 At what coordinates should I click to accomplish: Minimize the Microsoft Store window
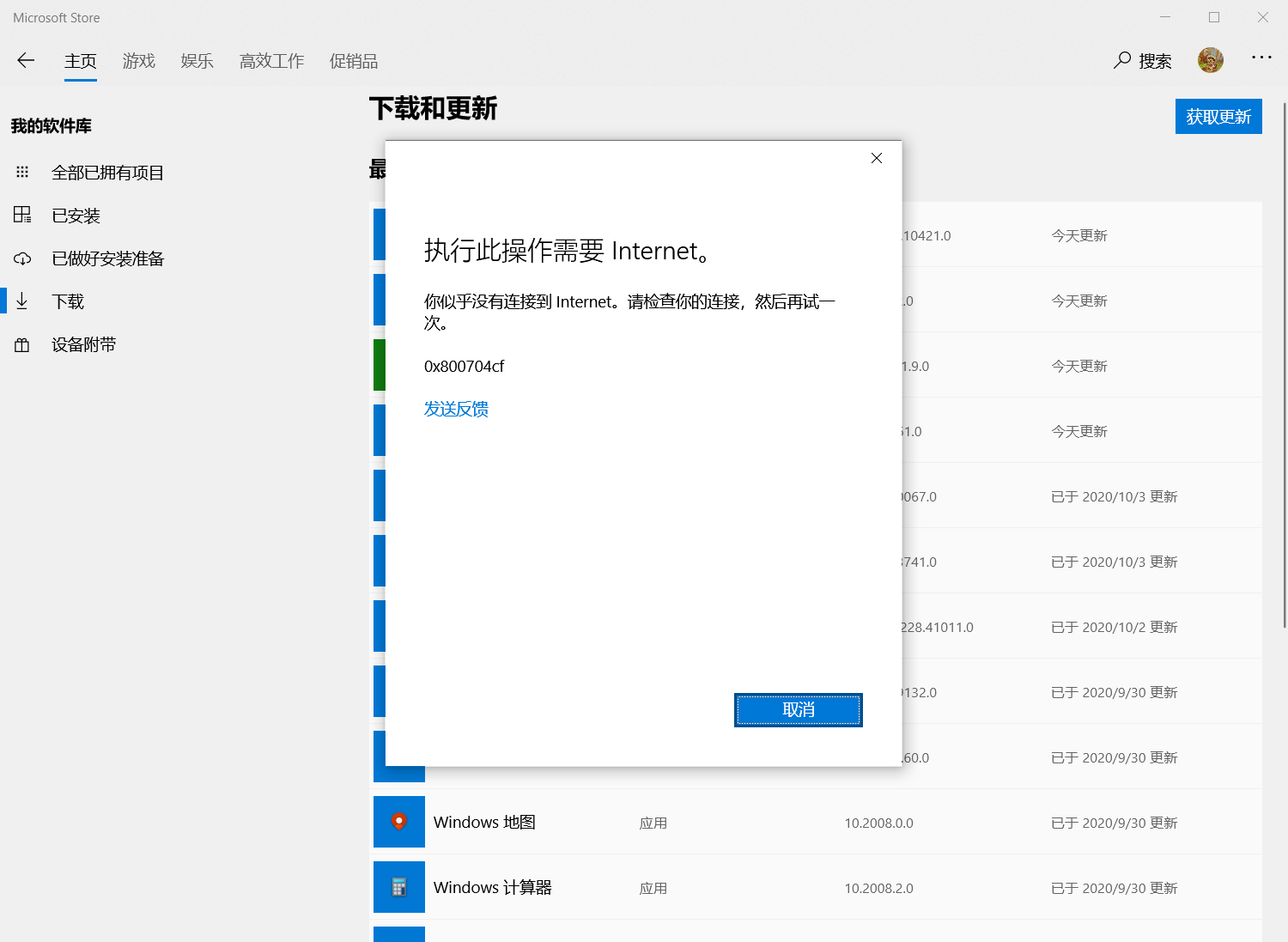pos(1165,17)
